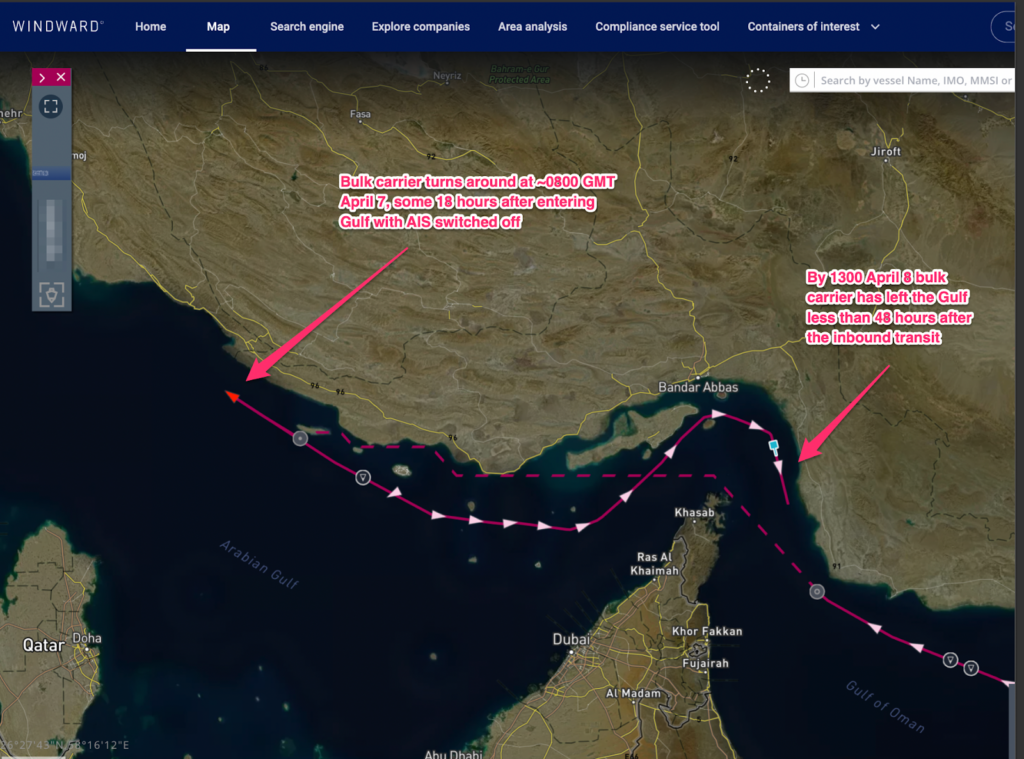Screen dimensions: 1024x759
Task: Click the clock history icon inside the search bar
Action: tap(805, 80)
